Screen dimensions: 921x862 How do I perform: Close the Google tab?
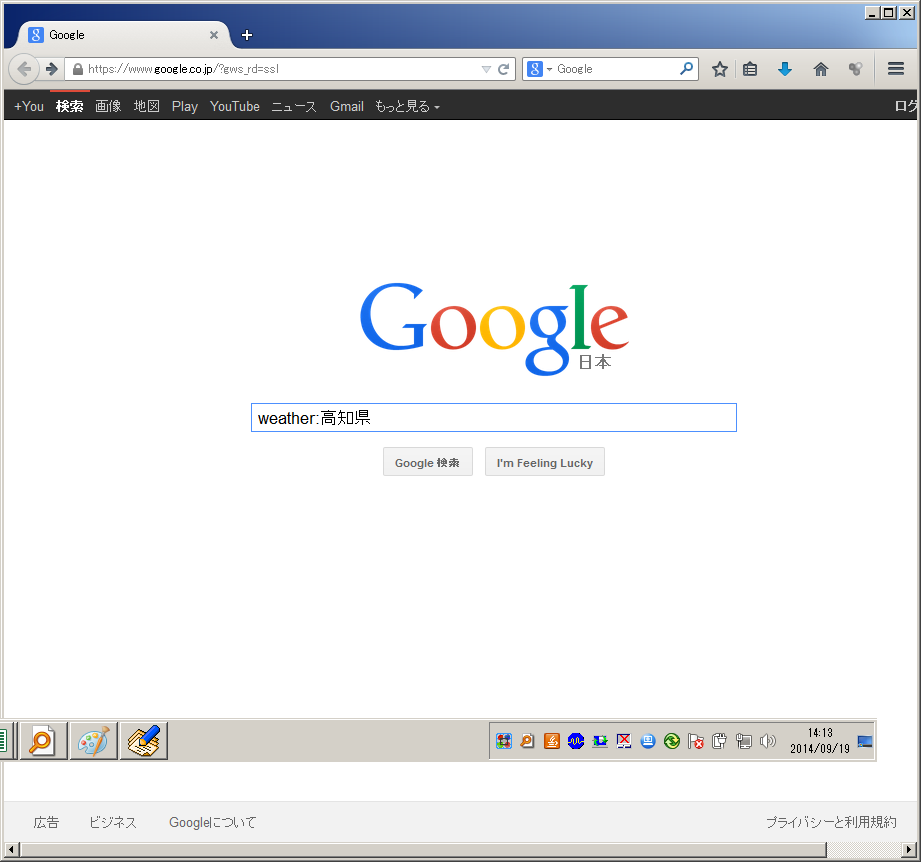click(214, 35)
